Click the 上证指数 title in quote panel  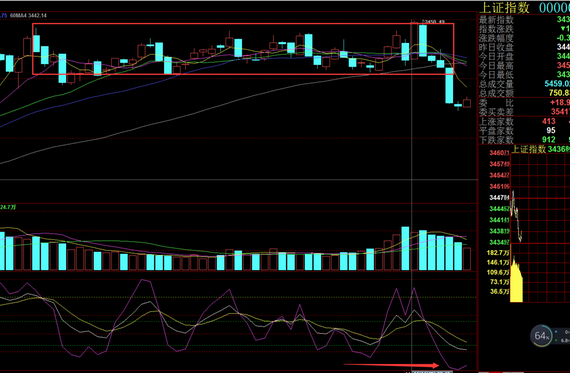(504, 8)
